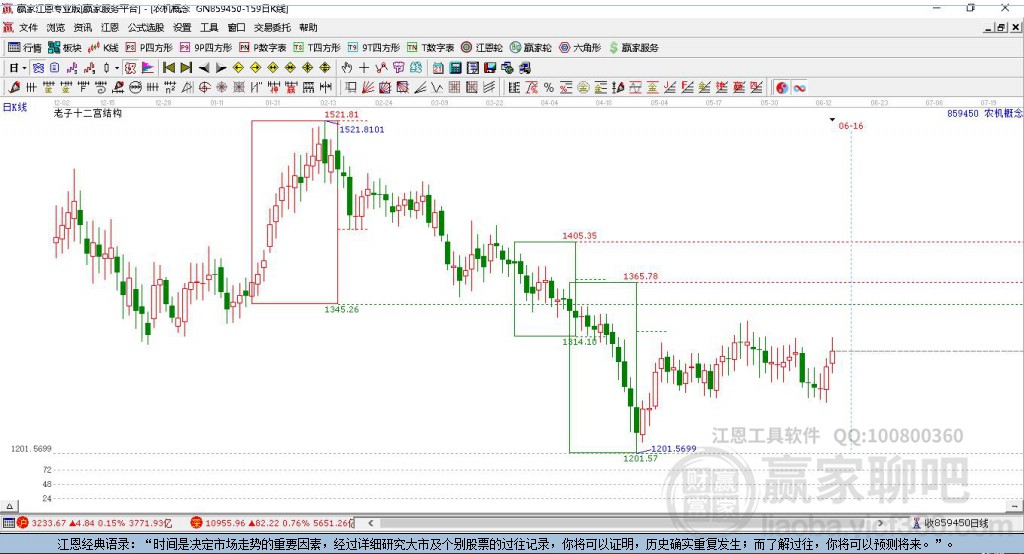Image resolution: width=1024 pixels, height=554 pixels.
Task: Click the scrollbar right arrow
Action: (x=880, y=523)
